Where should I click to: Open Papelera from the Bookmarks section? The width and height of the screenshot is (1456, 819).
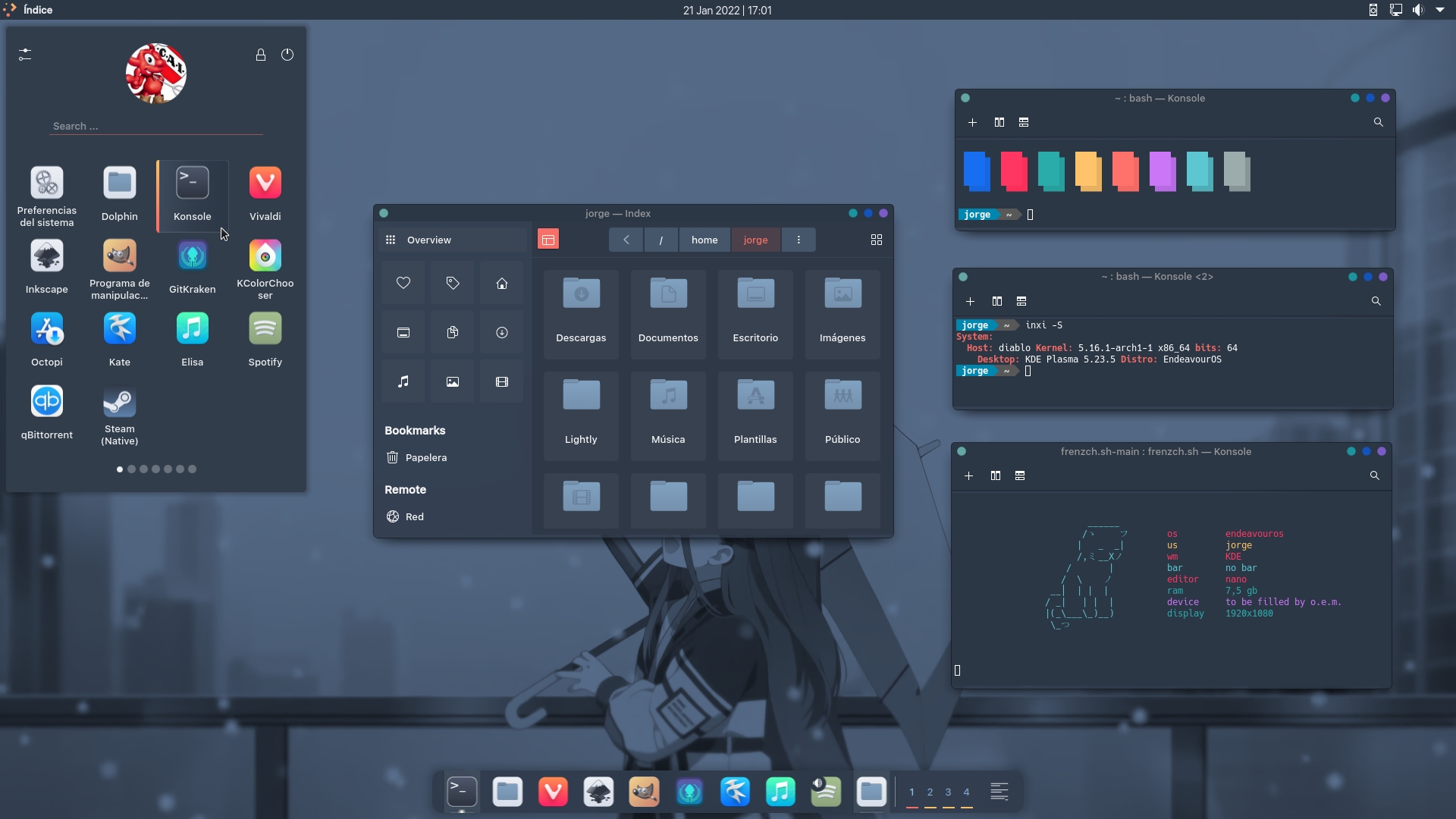point(427,457)
